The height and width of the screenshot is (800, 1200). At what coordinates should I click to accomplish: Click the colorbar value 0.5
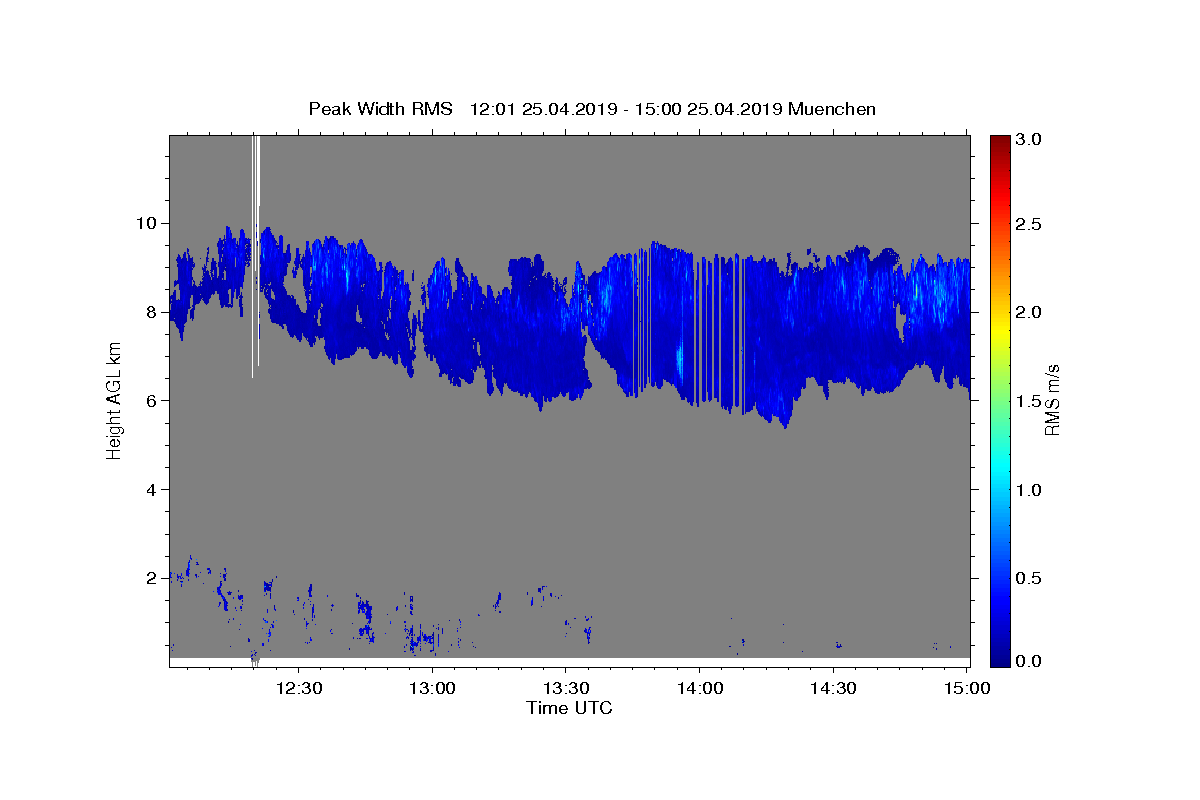1030,578
